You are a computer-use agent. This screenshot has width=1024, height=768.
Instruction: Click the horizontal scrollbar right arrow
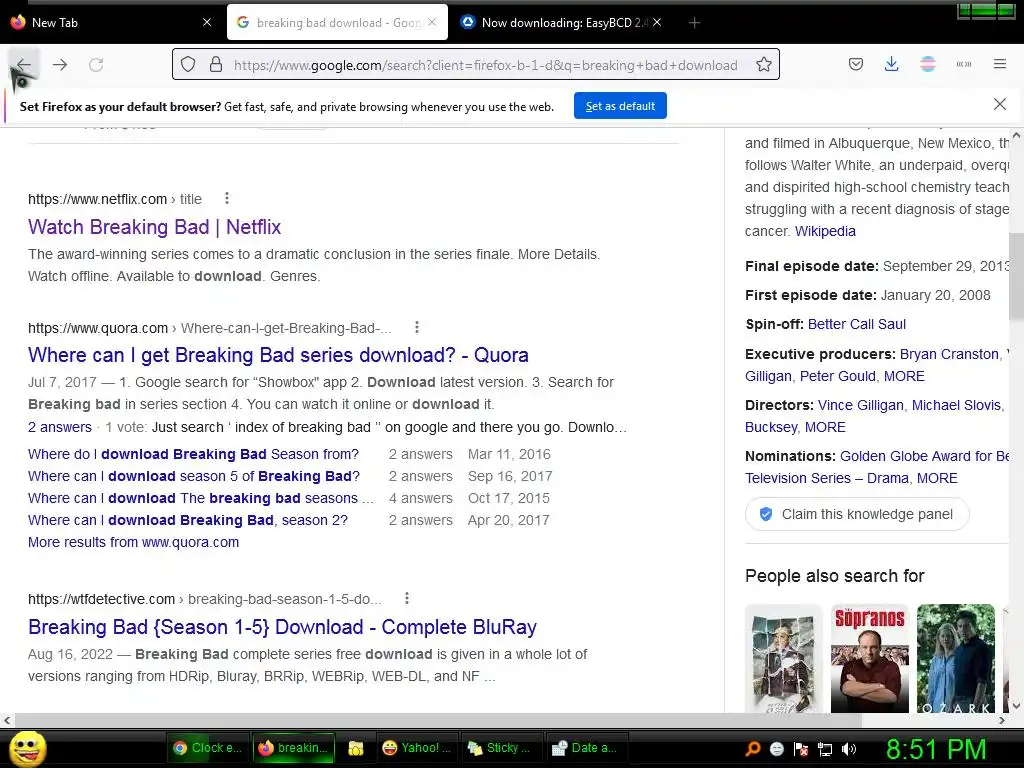tap(1001, 720)
